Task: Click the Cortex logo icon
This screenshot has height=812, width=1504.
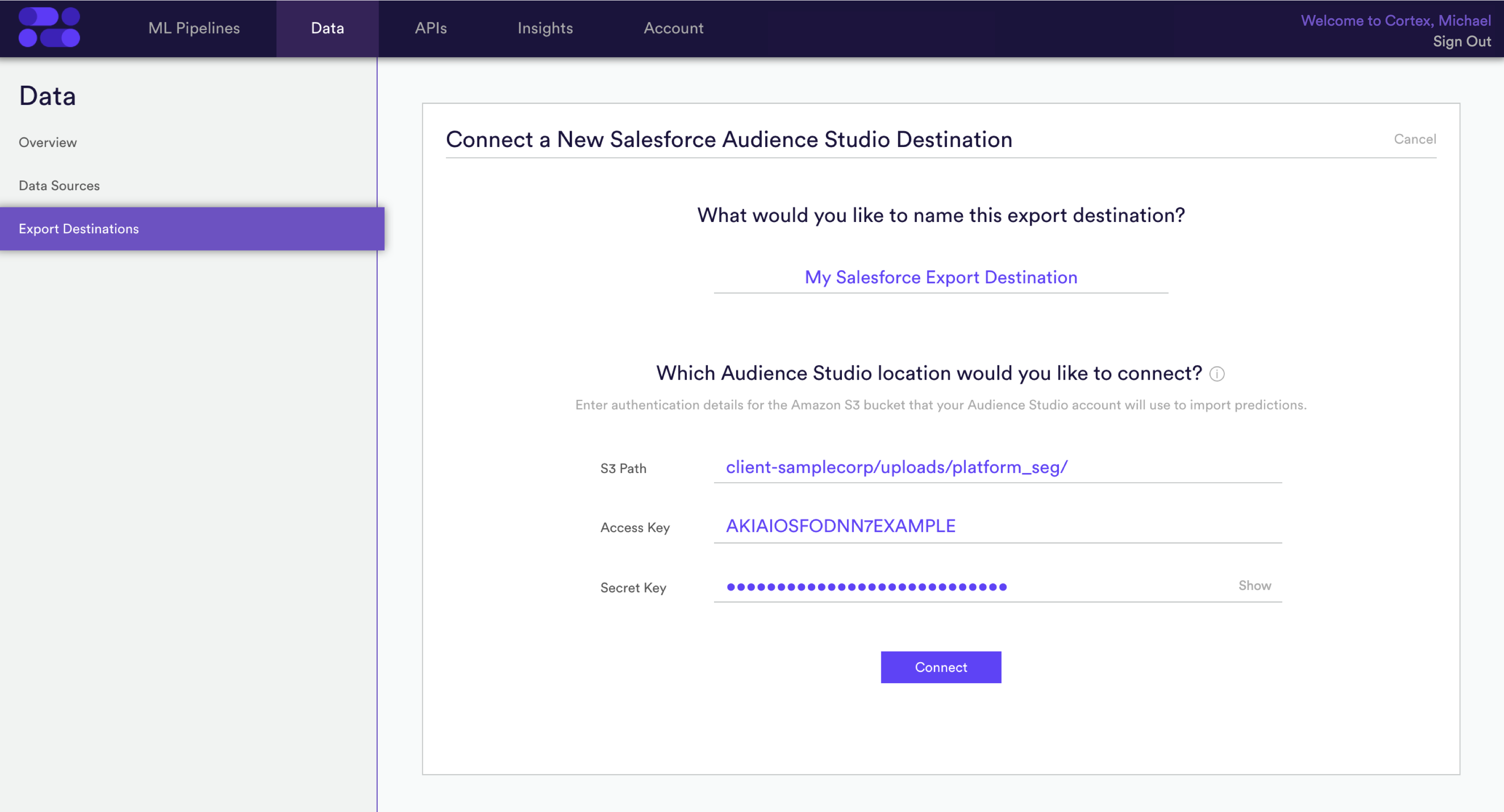Action: pos(49,28)
